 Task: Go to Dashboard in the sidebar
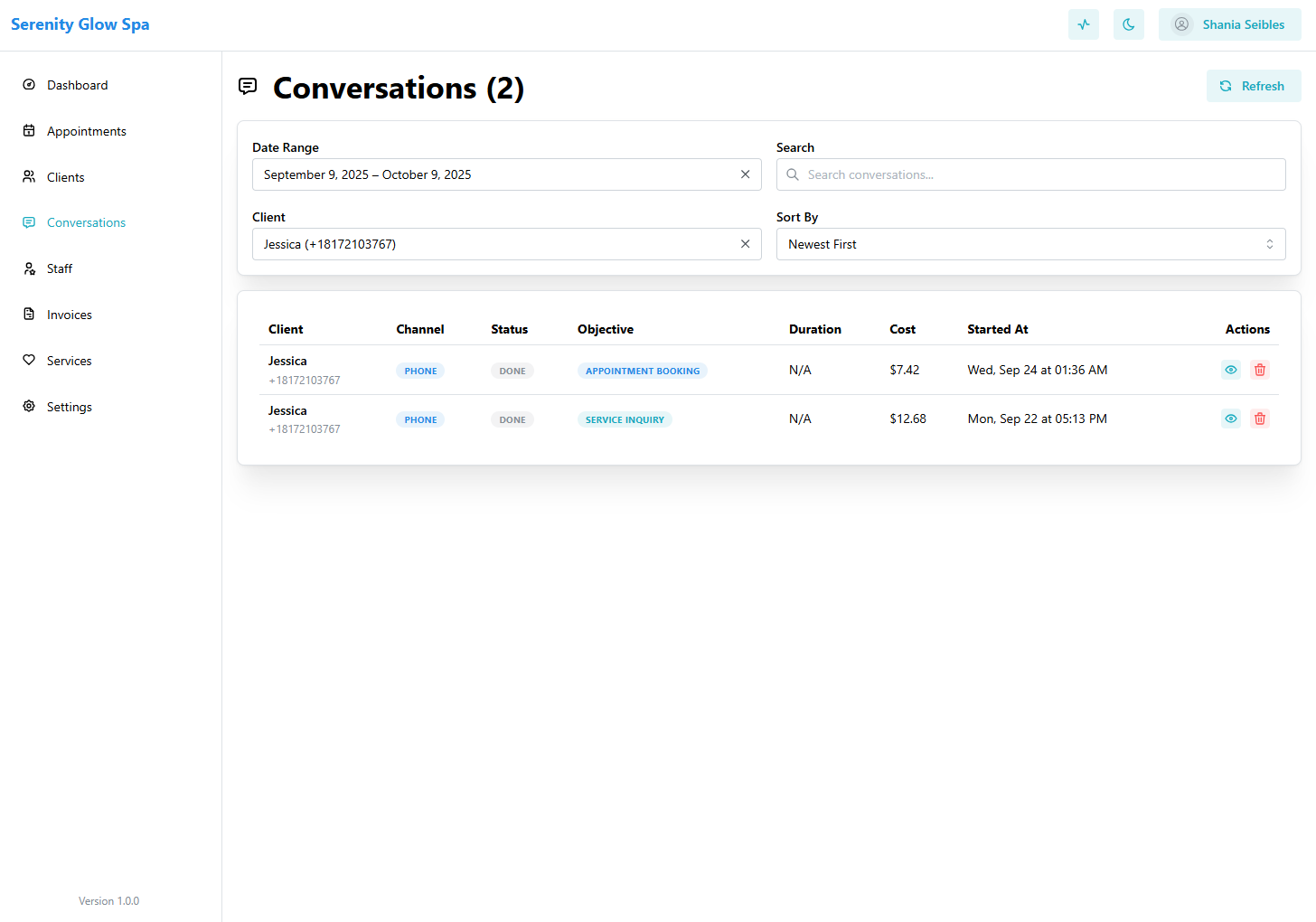tap(77, 85)
